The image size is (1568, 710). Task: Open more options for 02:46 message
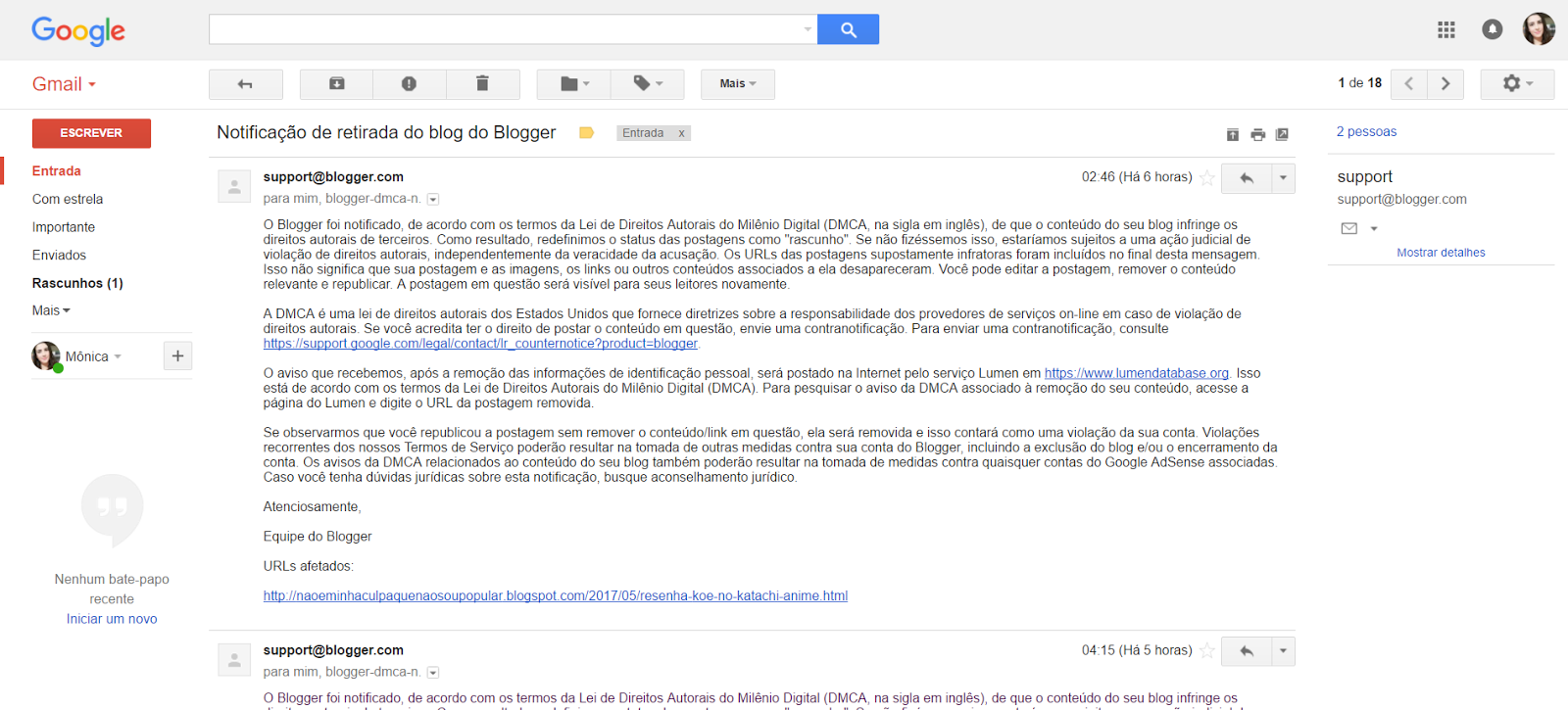tap(1283, 178)
